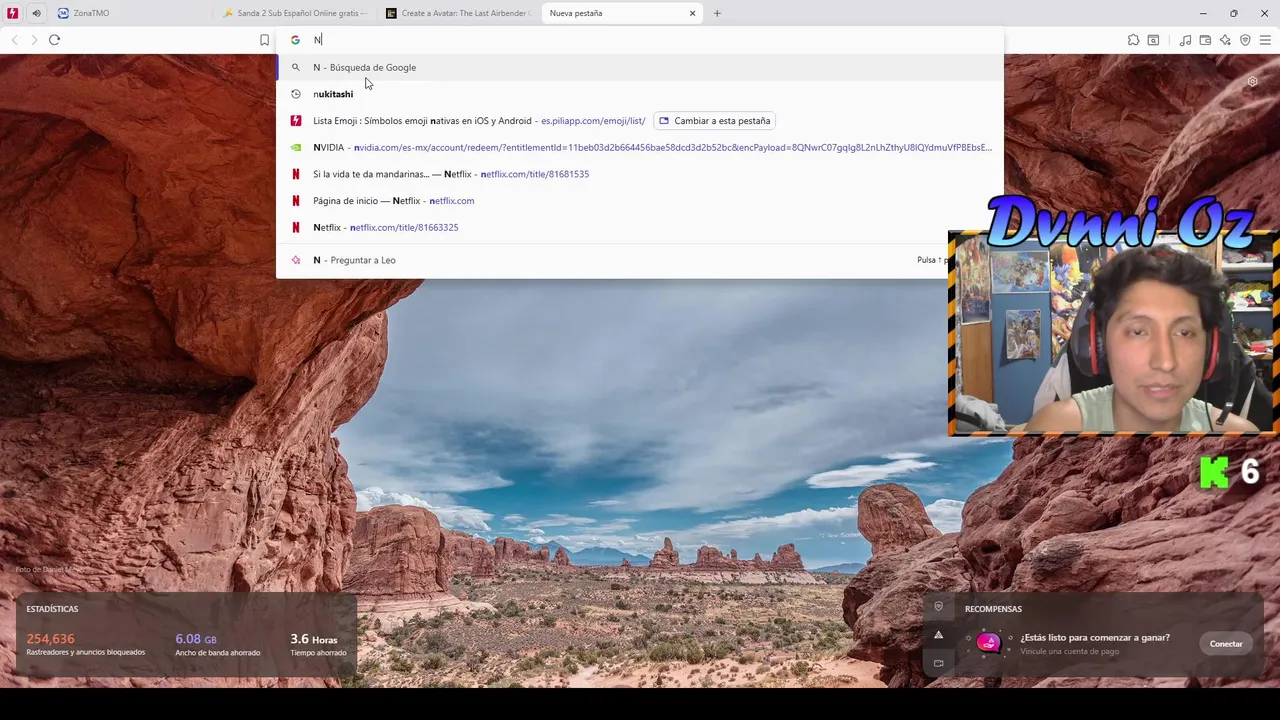Click the Conectar rewards button
The image size is (1280, 720).
(1226, 644)
